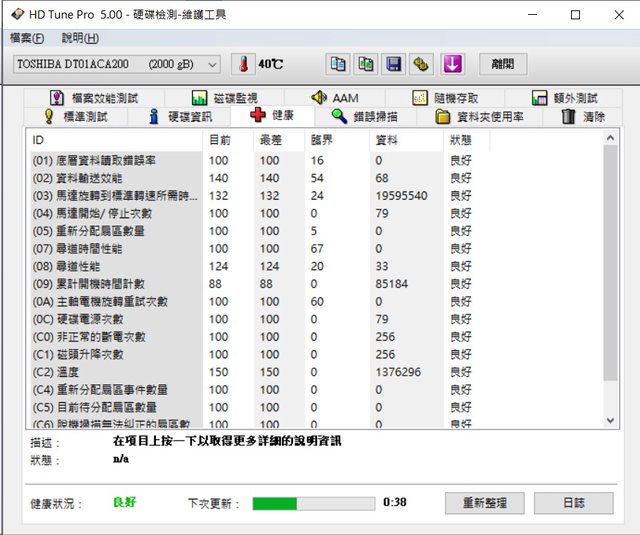Click the second copy screenshot toolbar icon
The height and width of the screenshot is (535, 640).
(x=366, y=64)
